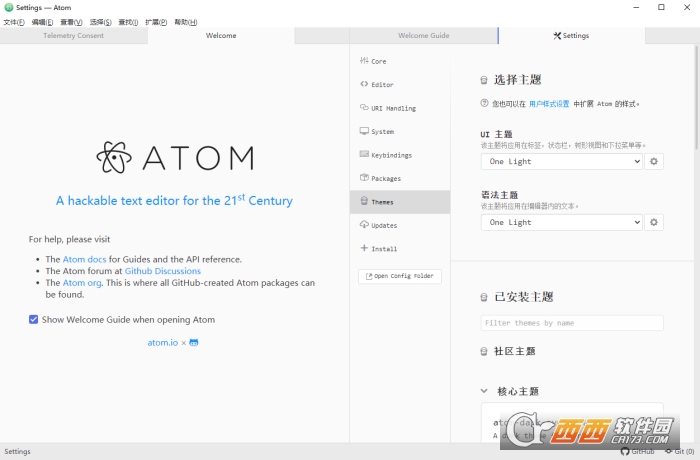
Task: Open the atom.io link
Action: tap(162, 343)
